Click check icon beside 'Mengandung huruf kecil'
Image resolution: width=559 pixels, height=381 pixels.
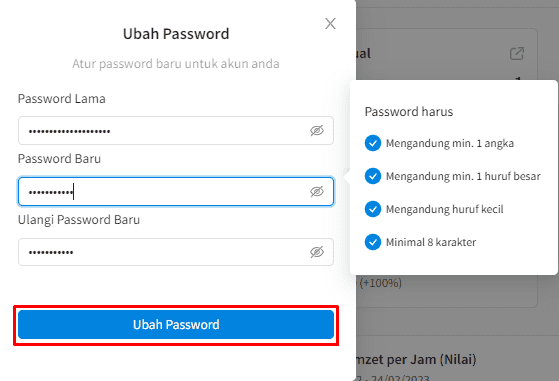373,209
